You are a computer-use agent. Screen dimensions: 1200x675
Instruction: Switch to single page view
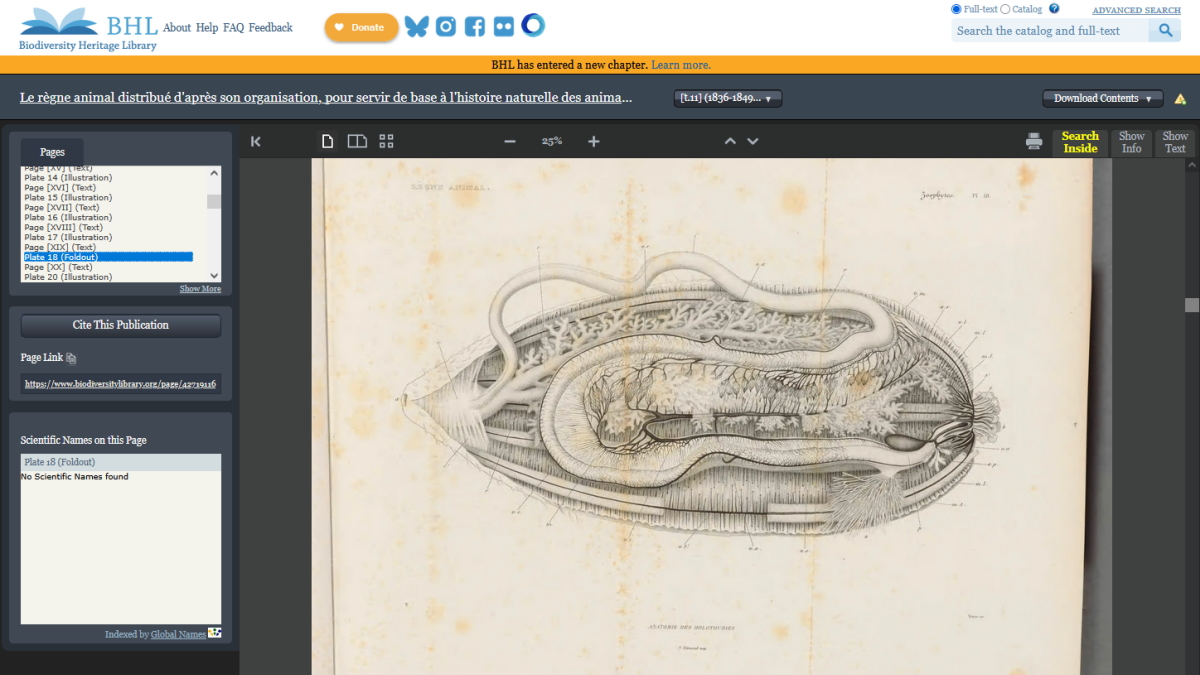327,142
